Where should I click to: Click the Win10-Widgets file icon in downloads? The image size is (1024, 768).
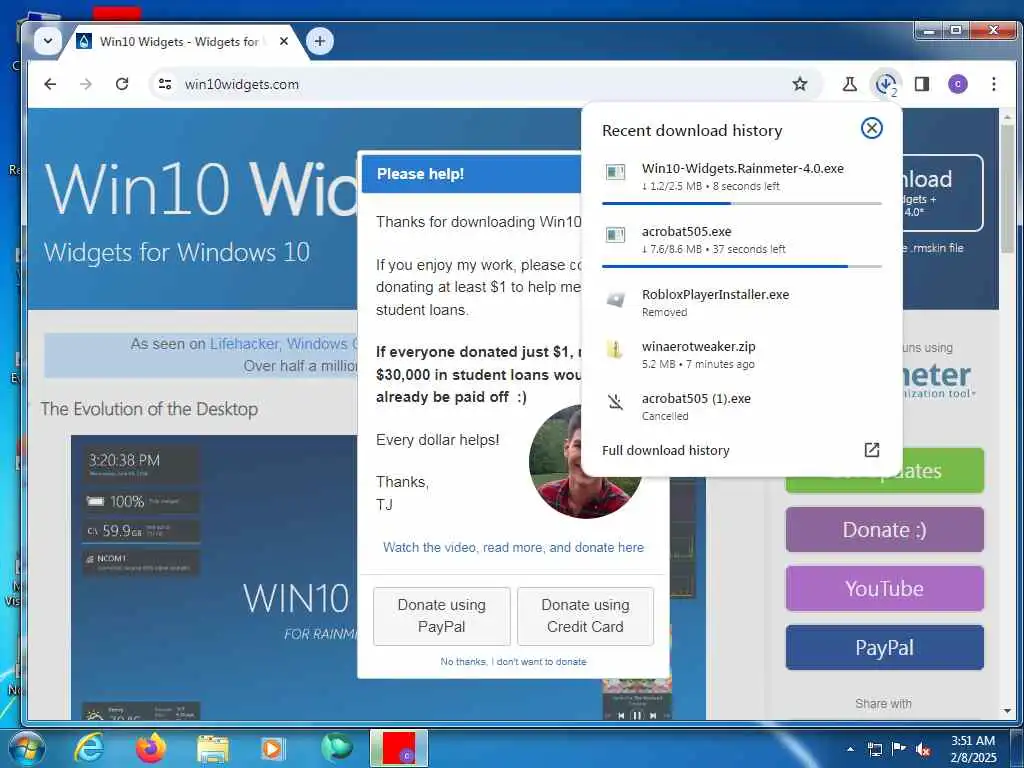click(615, 172)
